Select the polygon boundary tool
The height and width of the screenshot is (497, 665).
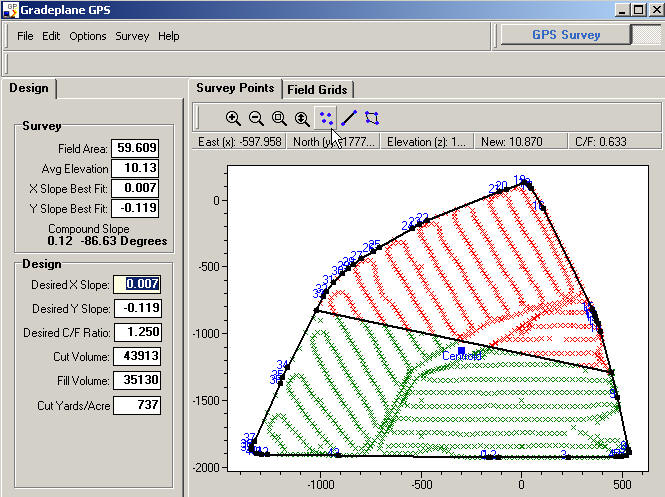click(x=372, y=117)
